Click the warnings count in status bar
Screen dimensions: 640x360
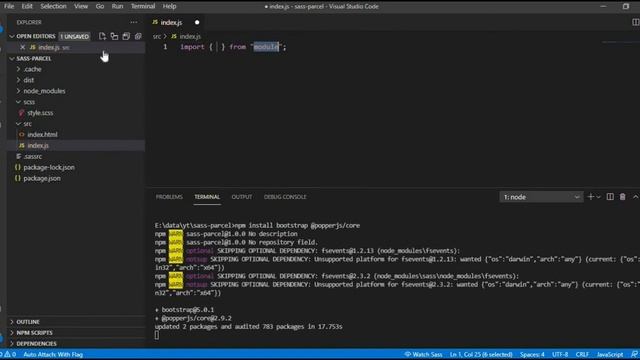pos(11,354)
